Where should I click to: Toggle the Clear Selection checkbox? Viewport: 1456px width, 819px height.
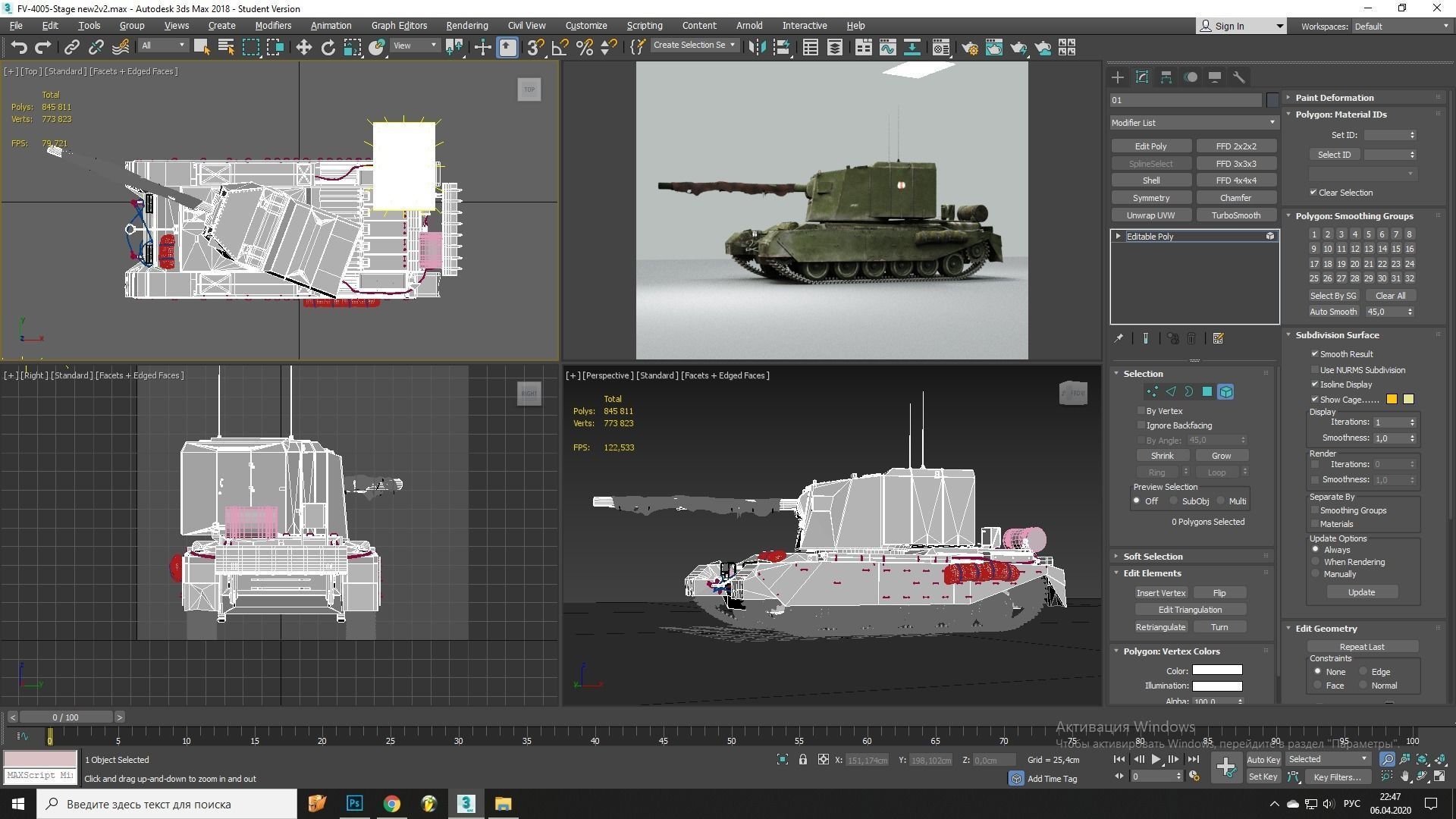coord(1313,193)
